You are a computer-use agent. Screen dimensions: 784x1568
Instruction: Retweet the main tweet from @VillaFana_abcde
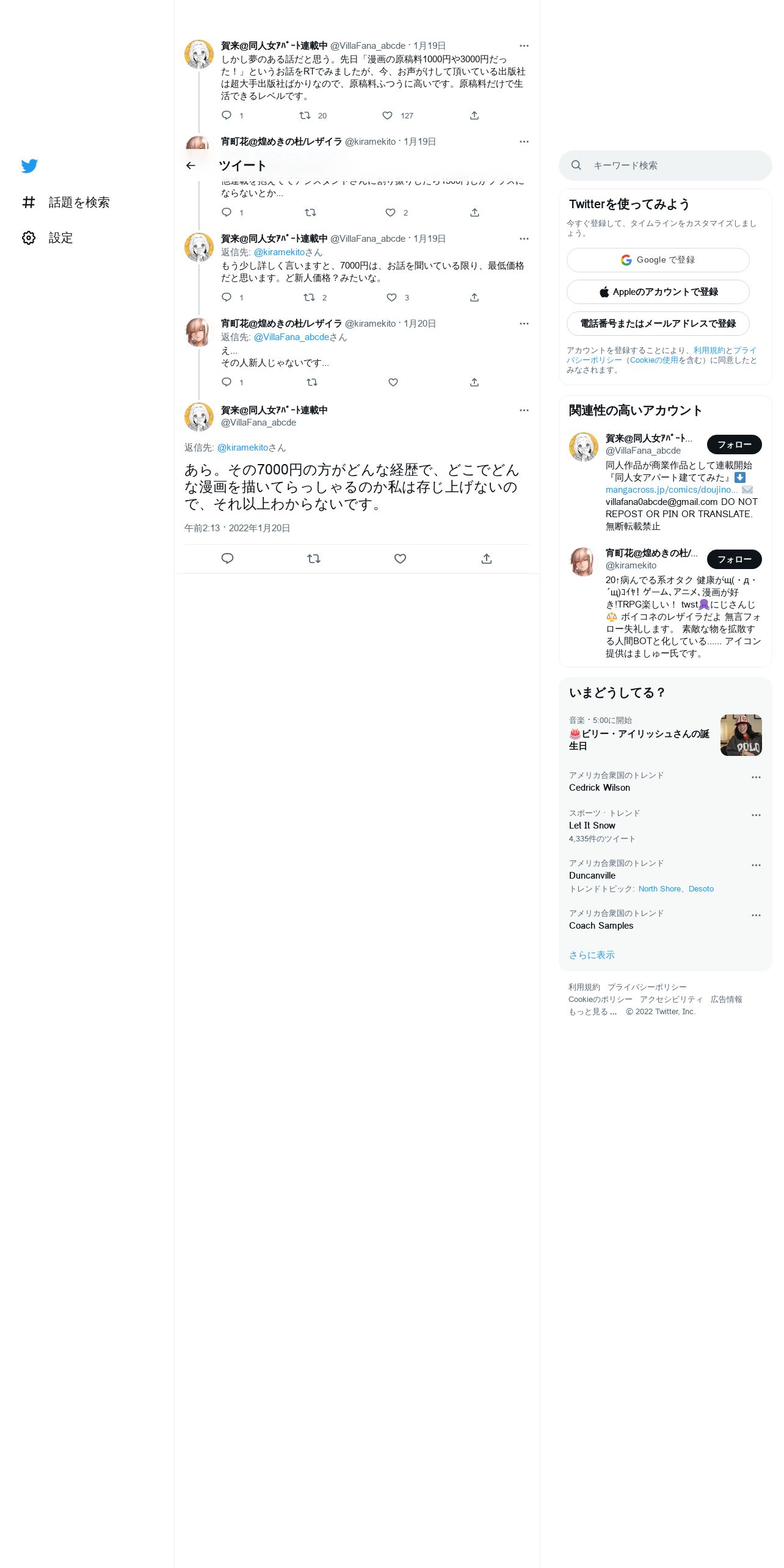(314, 559)
